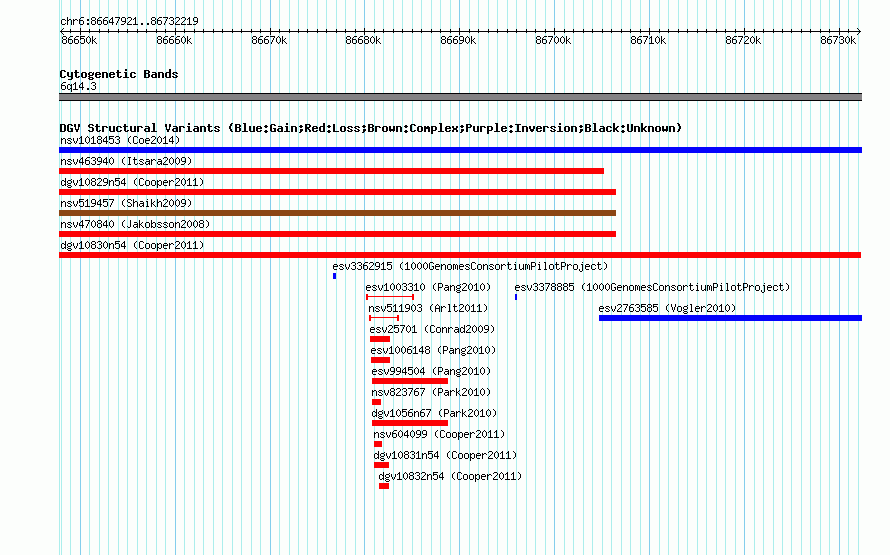
Task: Open esv1003310 (Pang2010) variant label
Action: tap(428, 287)
